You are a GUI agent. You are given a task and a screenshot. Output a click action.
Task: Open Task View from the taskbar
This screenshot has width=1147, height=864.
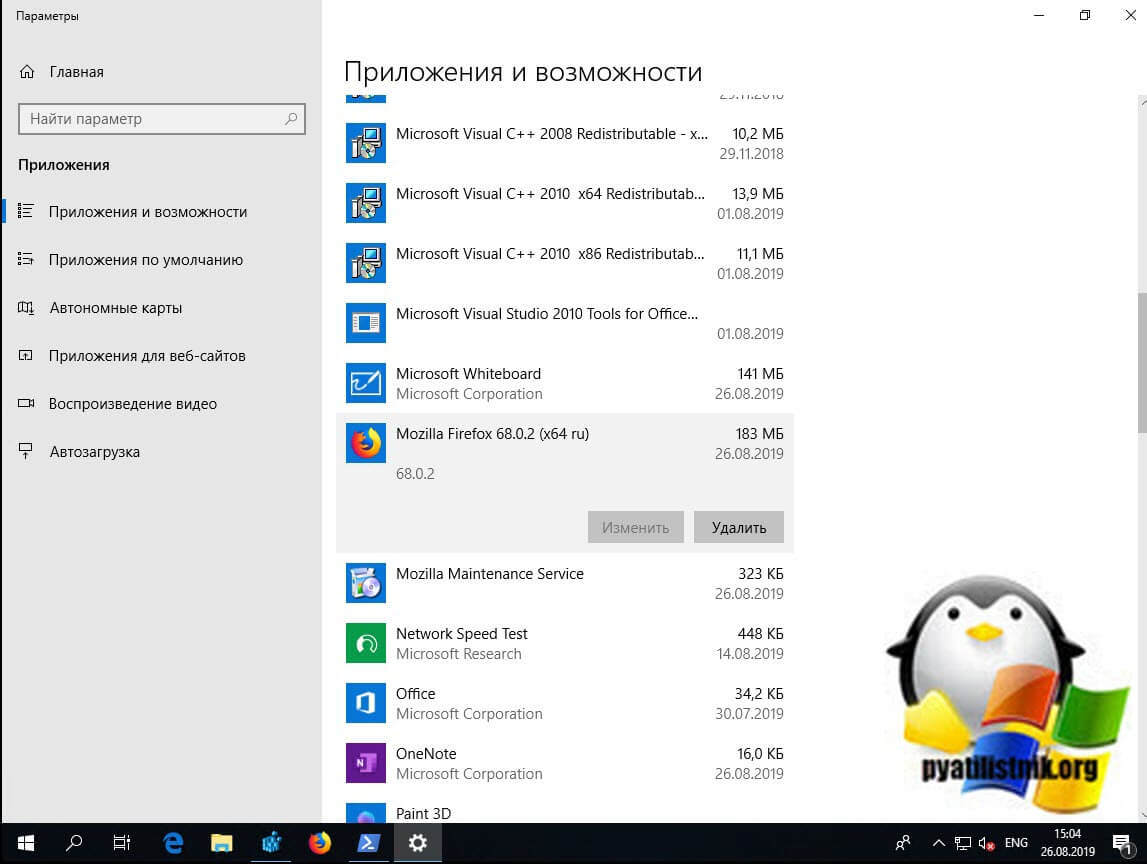[x=121, y=843]
